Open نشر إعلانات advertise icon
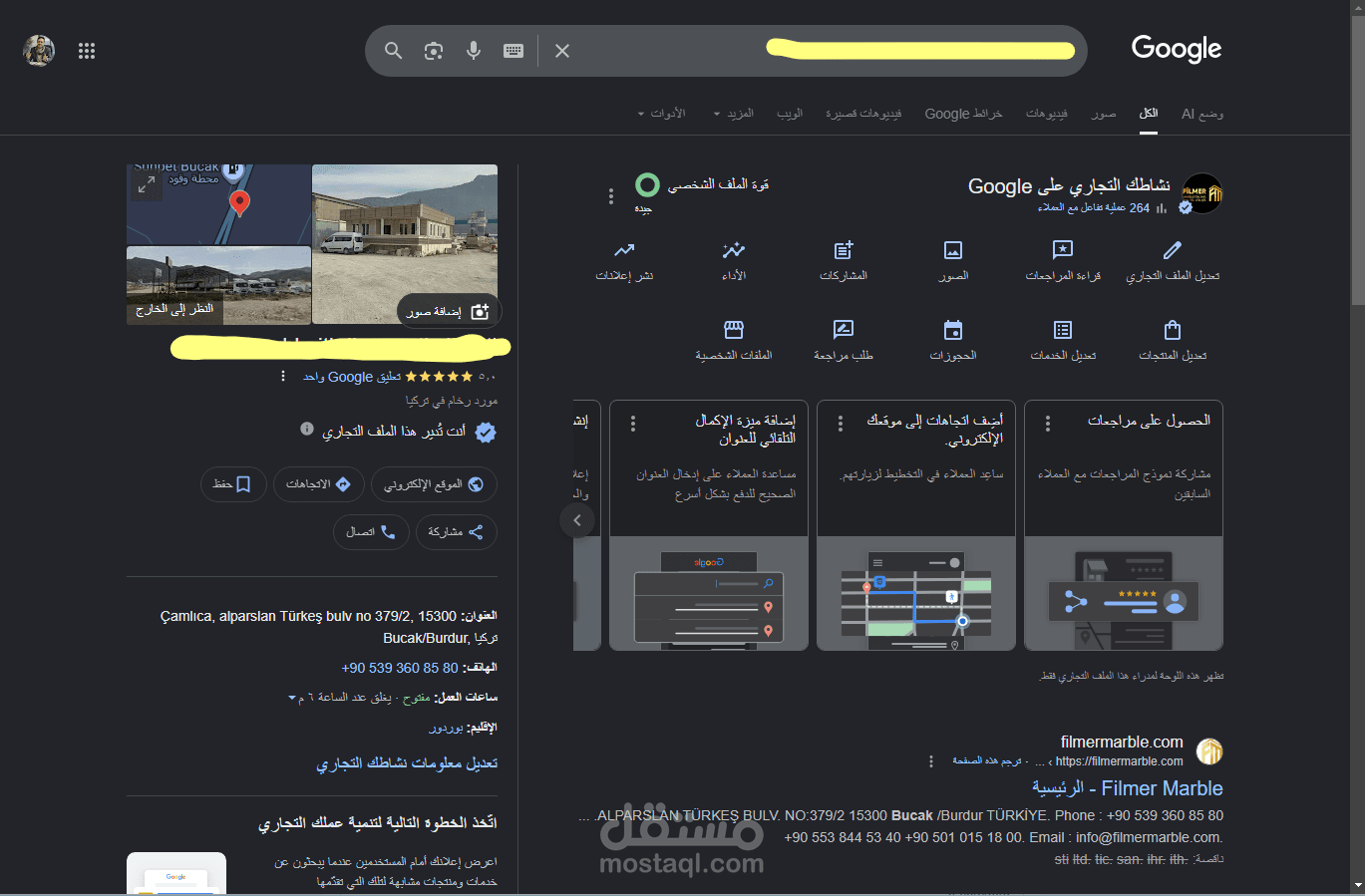 pyautogui.click(x=624, y=250)
